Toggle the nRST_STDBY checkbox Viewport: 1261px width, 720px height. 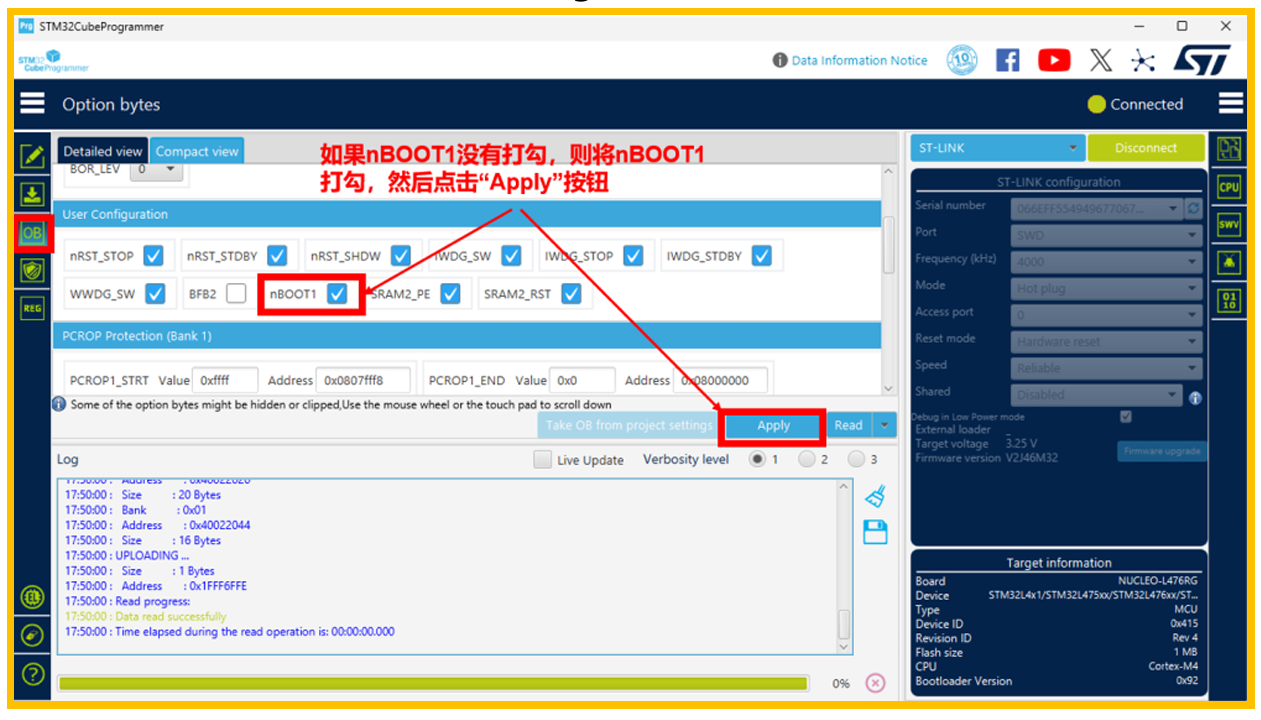click(x=277, y=256)
